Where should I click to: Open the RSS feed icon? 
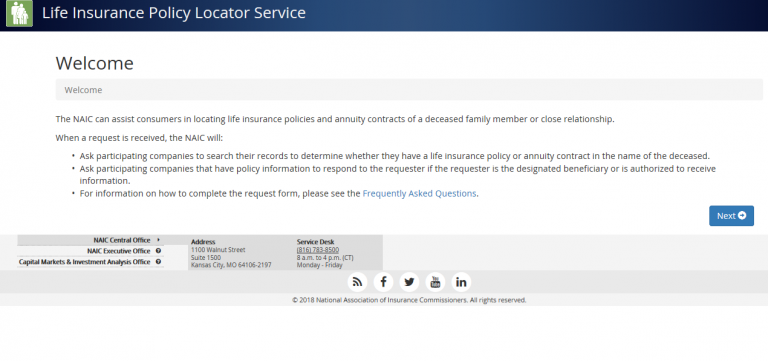pos(358,282)
